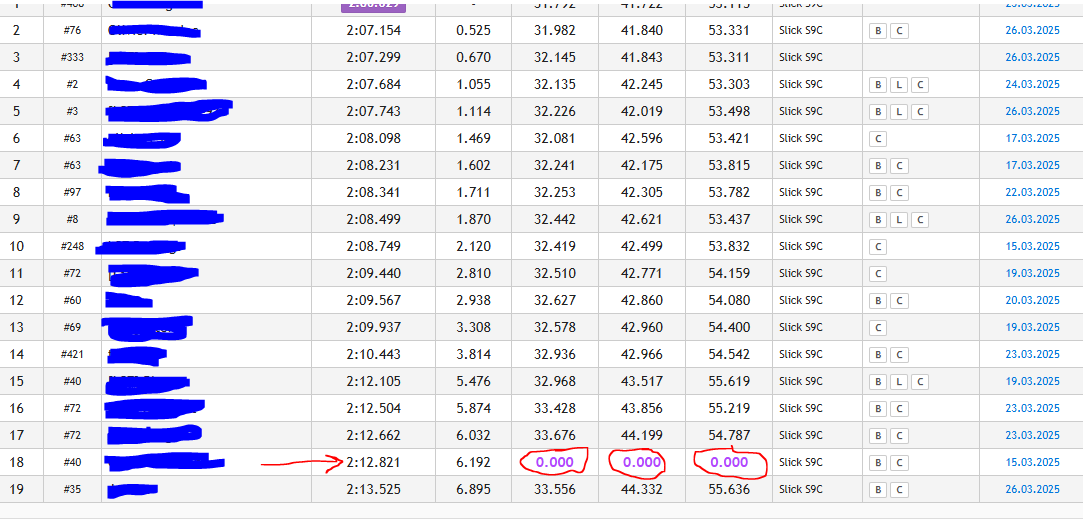Screen dimensions: 1083x519
Task: Click the B badge in the 2:07.743 row
Action: coord(878,112)
